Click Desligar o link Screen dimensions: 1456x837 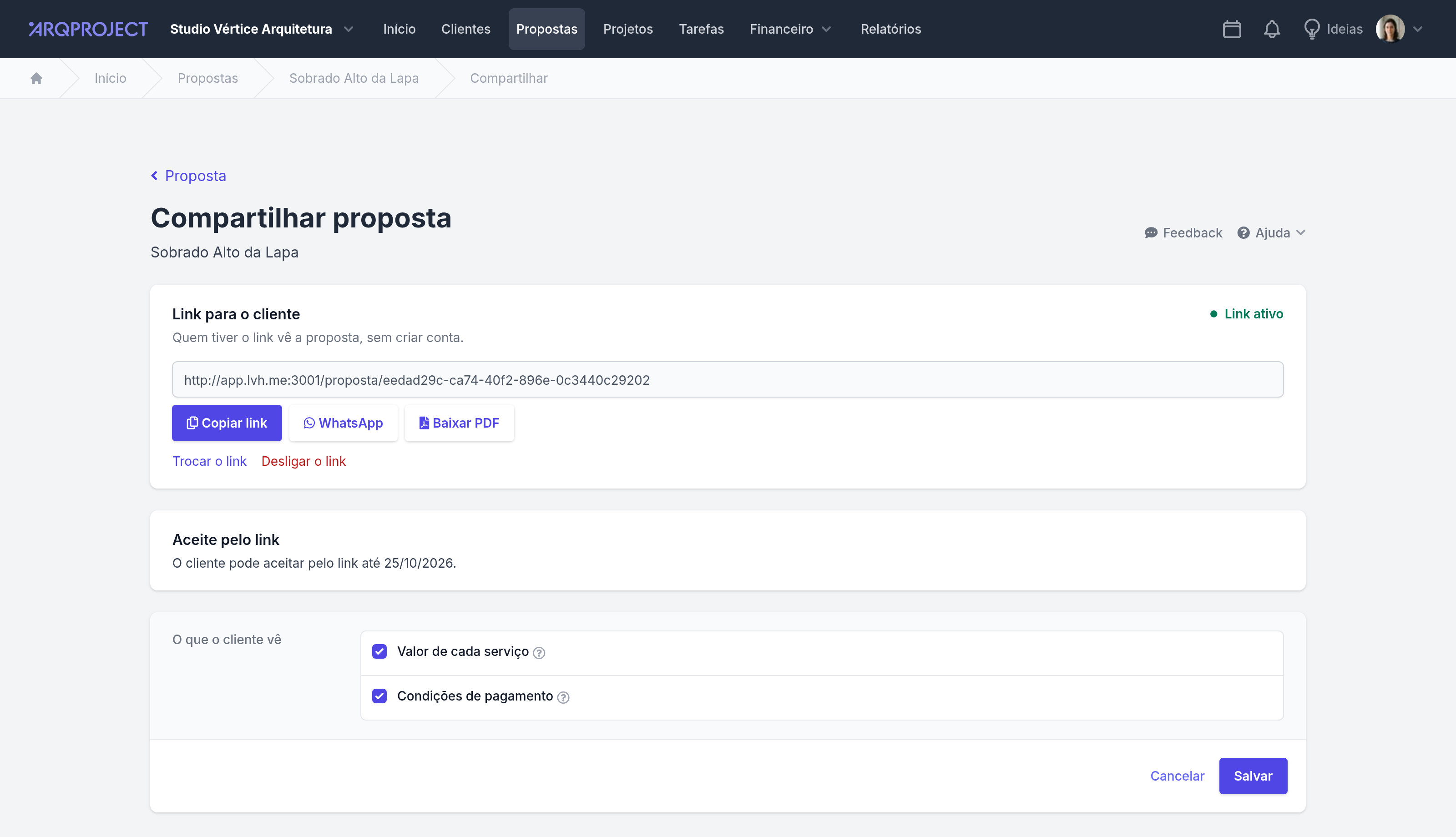coord(303,461)
